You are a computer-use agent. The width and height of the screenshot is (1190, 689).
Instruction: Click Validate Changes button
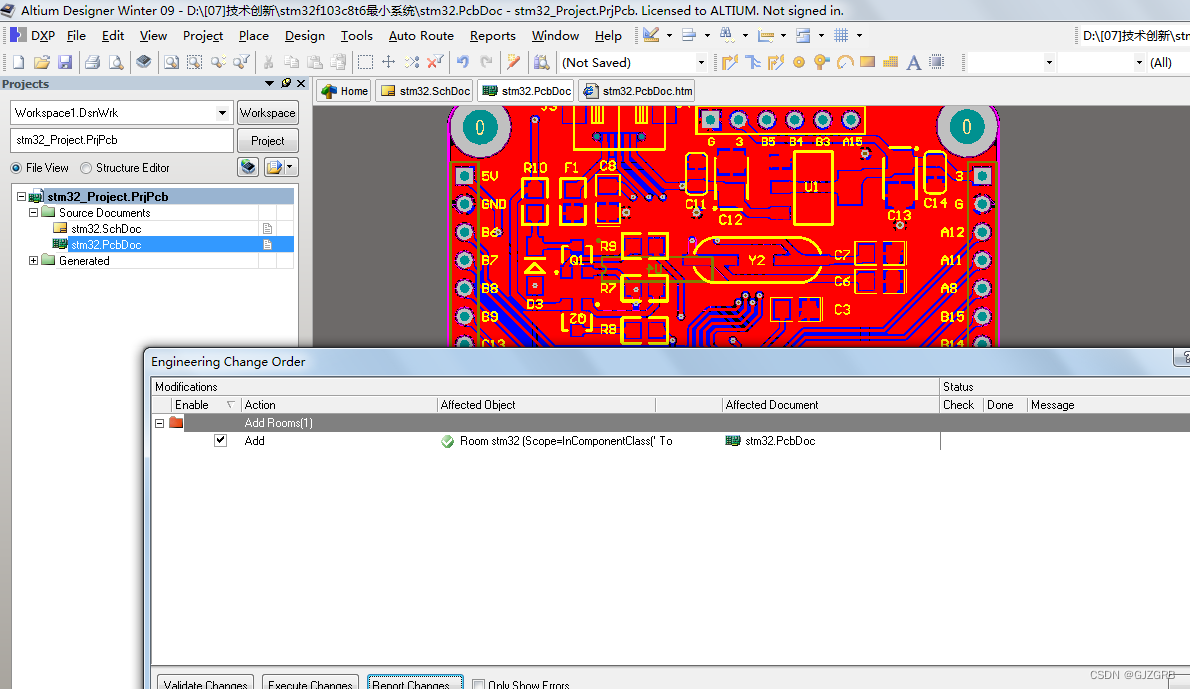tap(206, 682)
